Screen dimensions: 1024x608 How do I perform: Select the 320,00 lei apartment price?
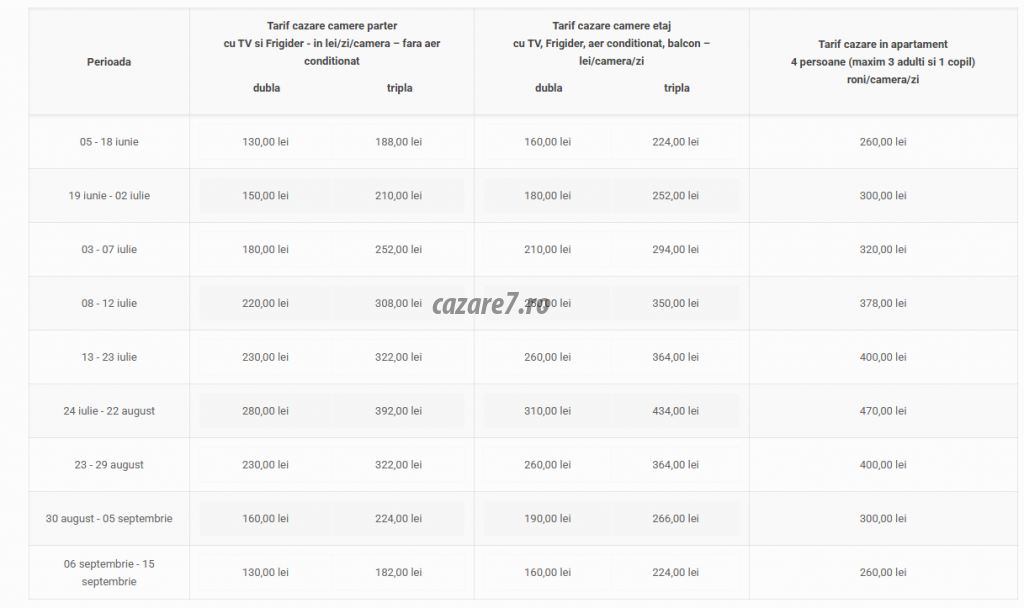883,249
